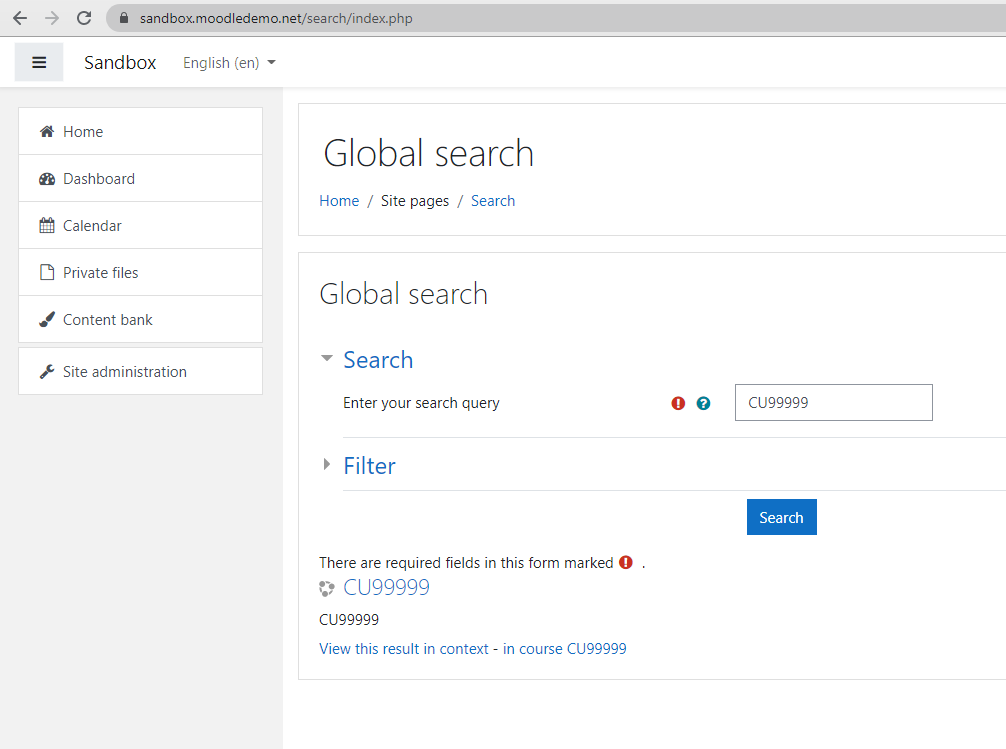Viewport: 1006px width, 749px height.
Task: Open Calendar in the side navigation
Action: coord(141,225)
